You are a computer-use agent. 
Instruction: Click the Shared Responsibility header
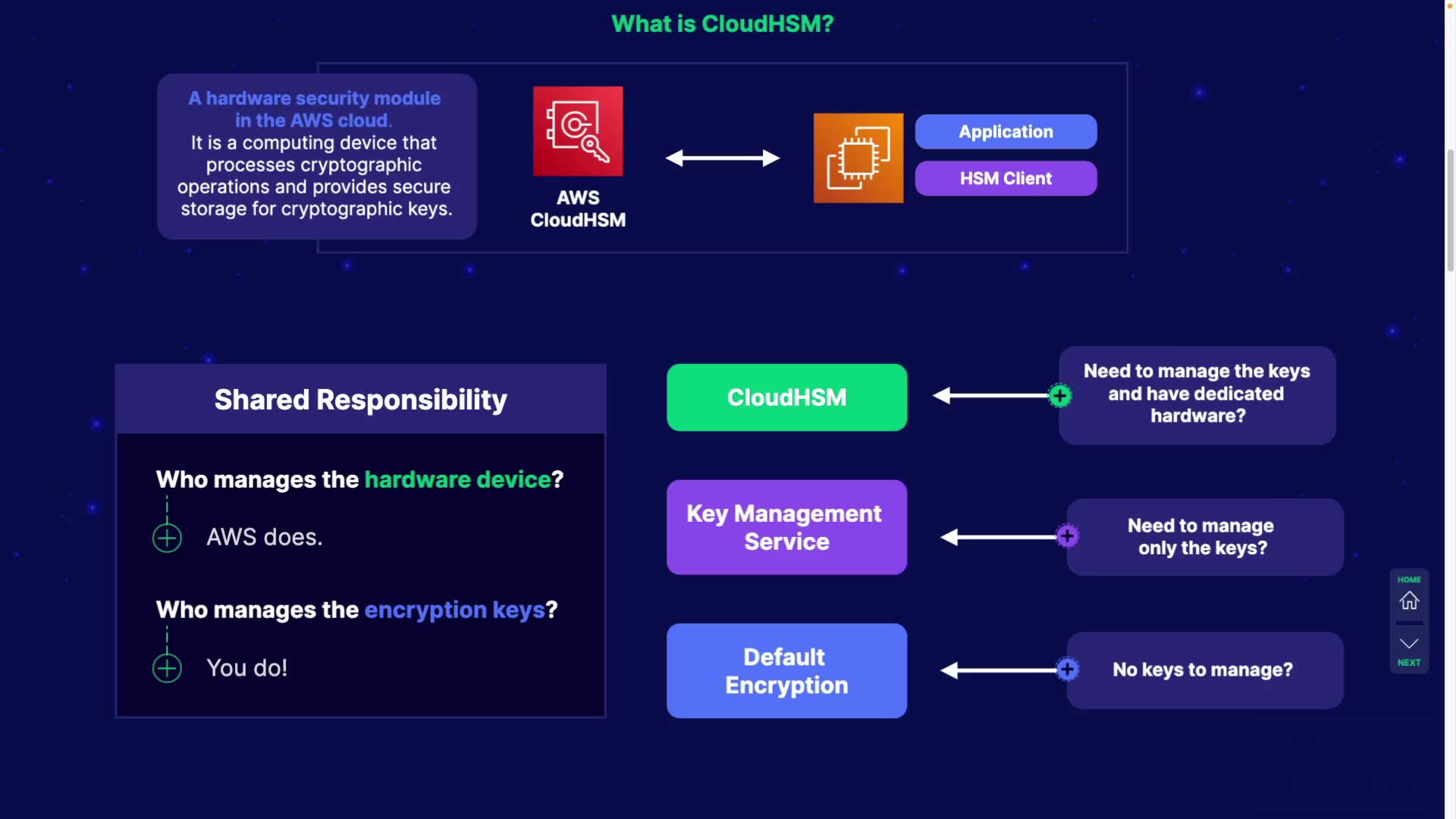(360, 400)
